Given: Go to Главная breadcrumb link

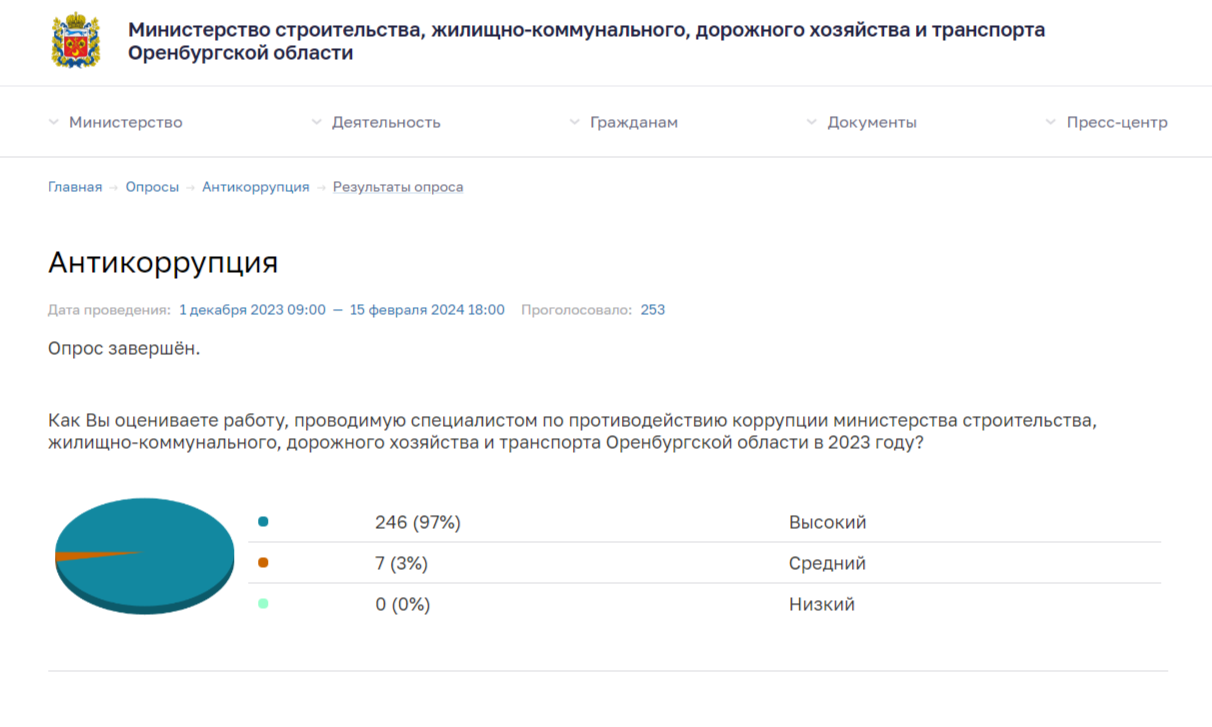Looking at the screenshot, I should [x=75, y=187].
